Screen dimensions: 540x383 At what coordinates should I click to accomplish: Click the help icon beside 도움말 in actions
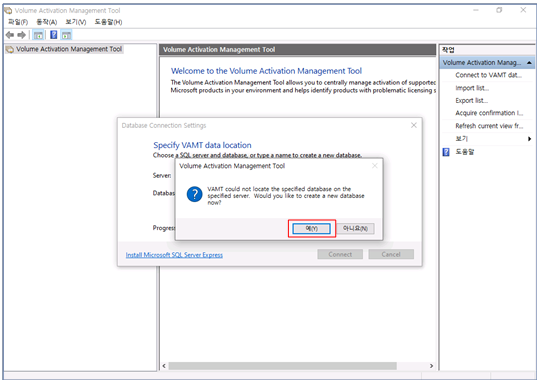pos(446,152)
